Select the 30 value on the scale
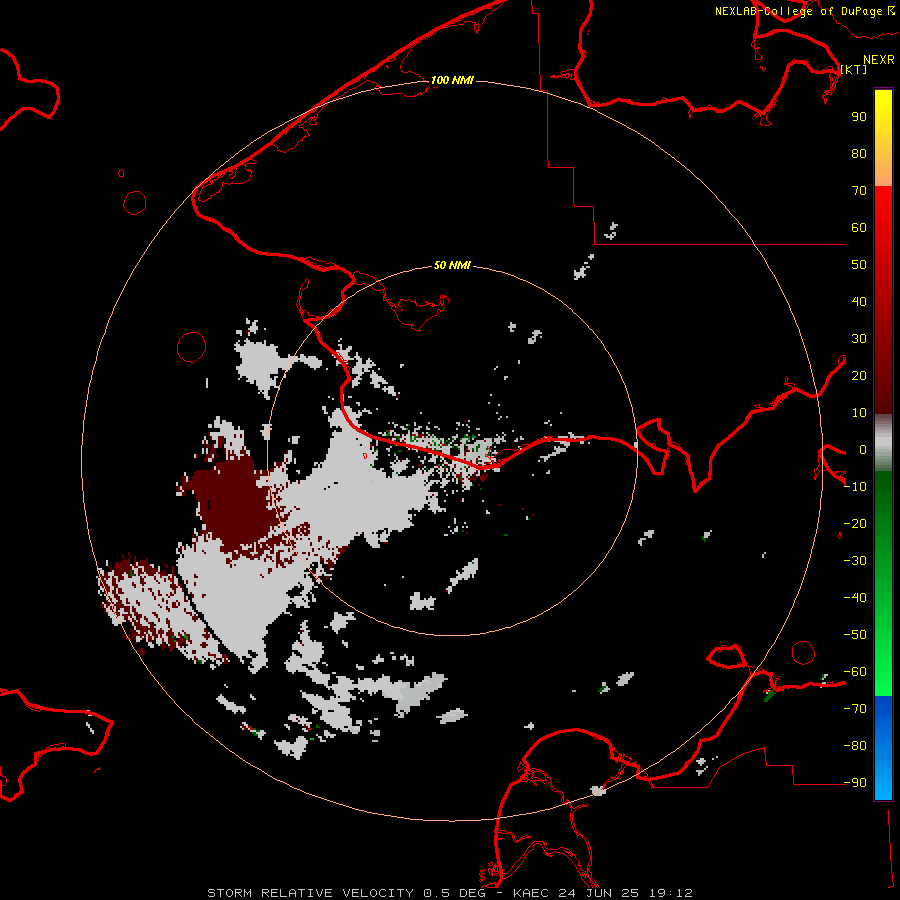The width and height of the screenshot is (900, 900). point(859,339)
